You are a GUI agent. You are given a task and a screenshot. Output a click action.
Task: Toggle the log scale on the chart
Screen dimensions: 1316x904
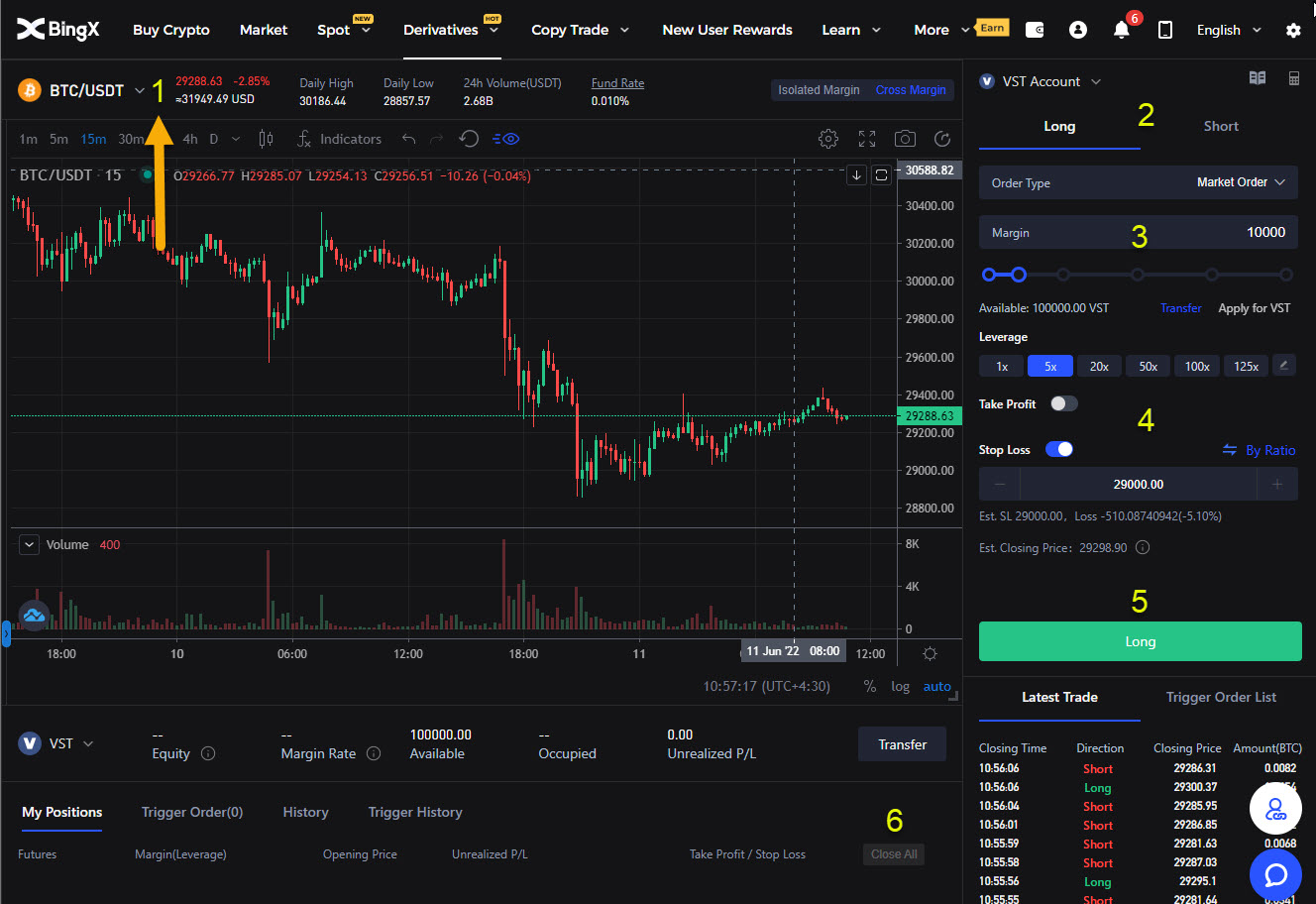point(900,686)
